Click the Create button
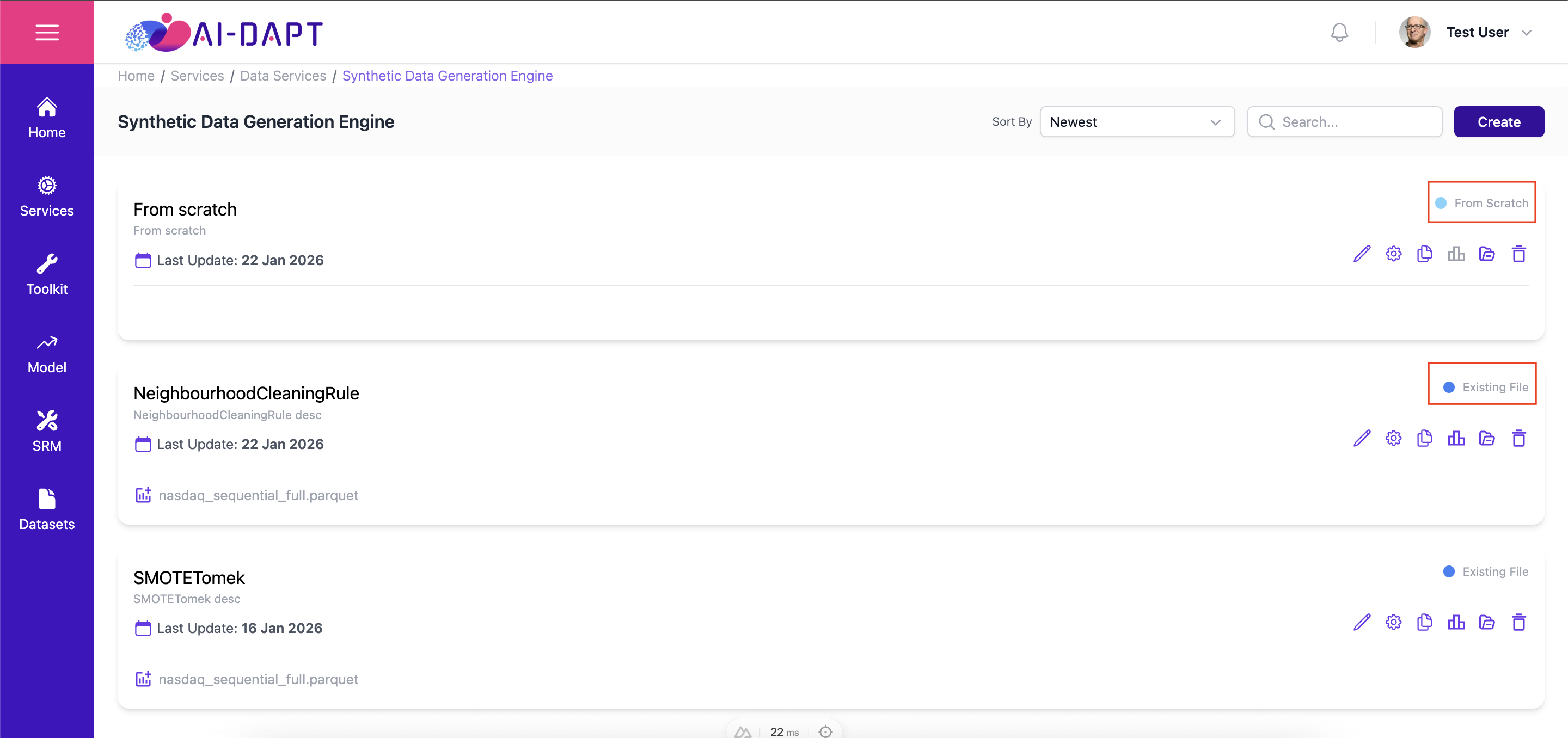 (x=1499, y=122)
